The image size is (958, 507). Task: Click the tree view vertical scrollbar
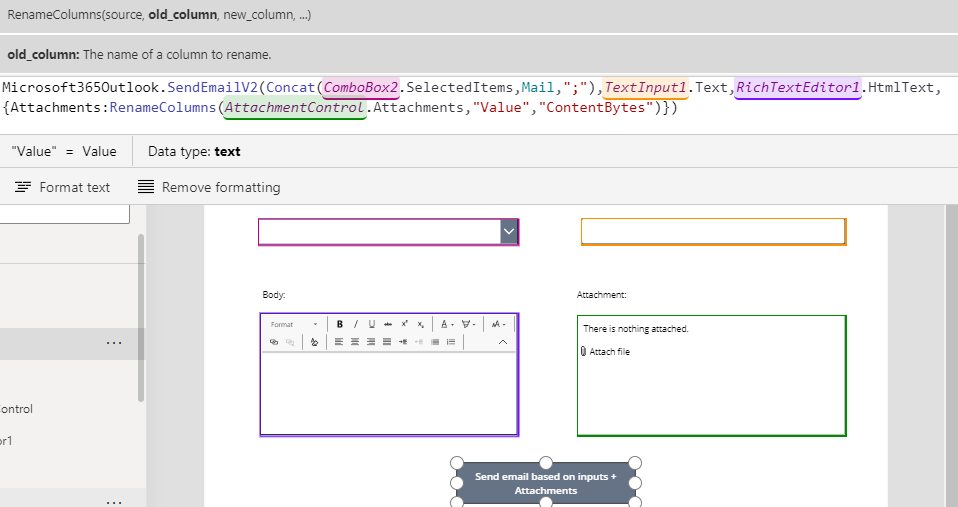click(x=141, y=318)
